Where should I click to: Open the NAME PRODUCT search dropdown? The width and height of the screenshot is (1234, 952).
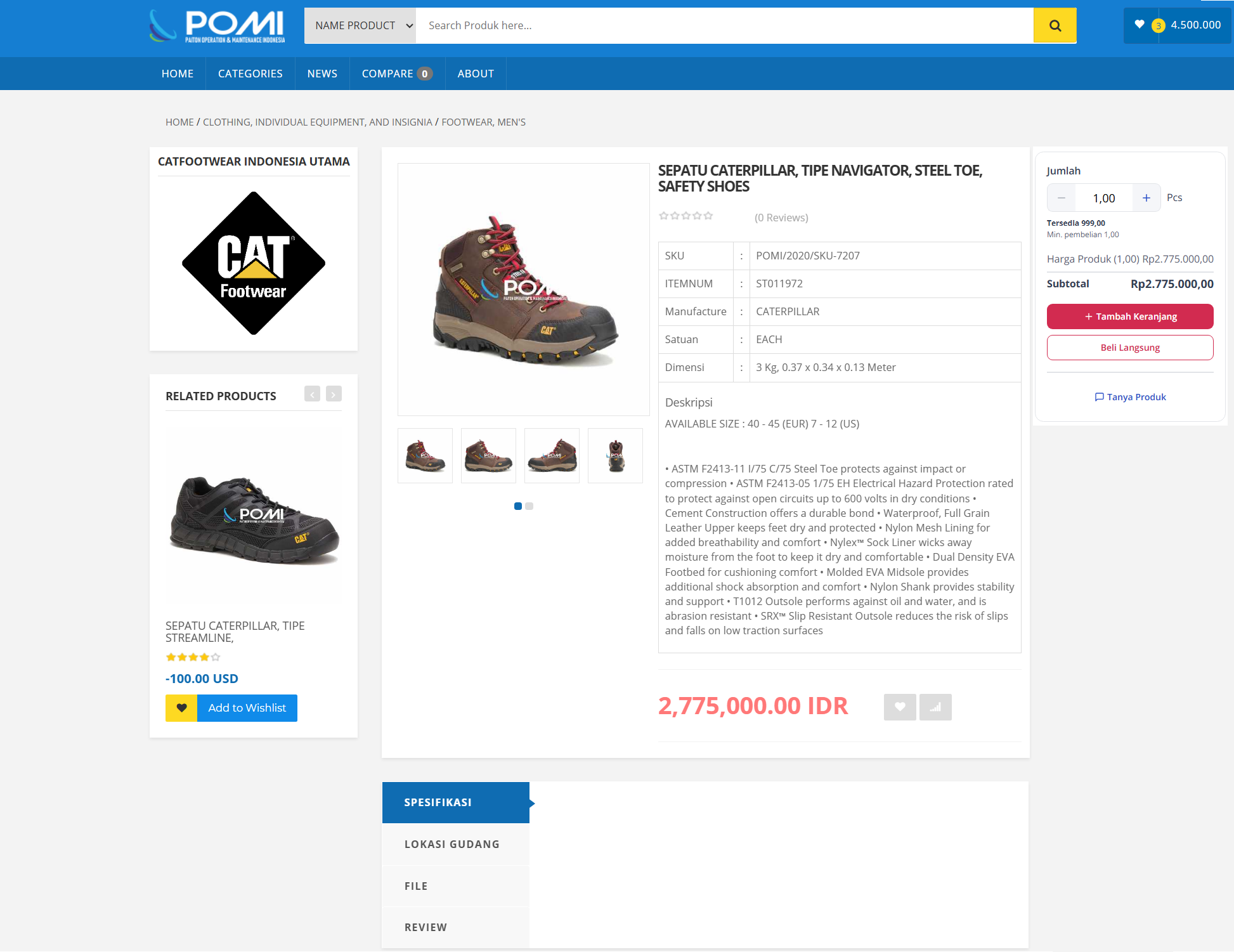(360, 25)
